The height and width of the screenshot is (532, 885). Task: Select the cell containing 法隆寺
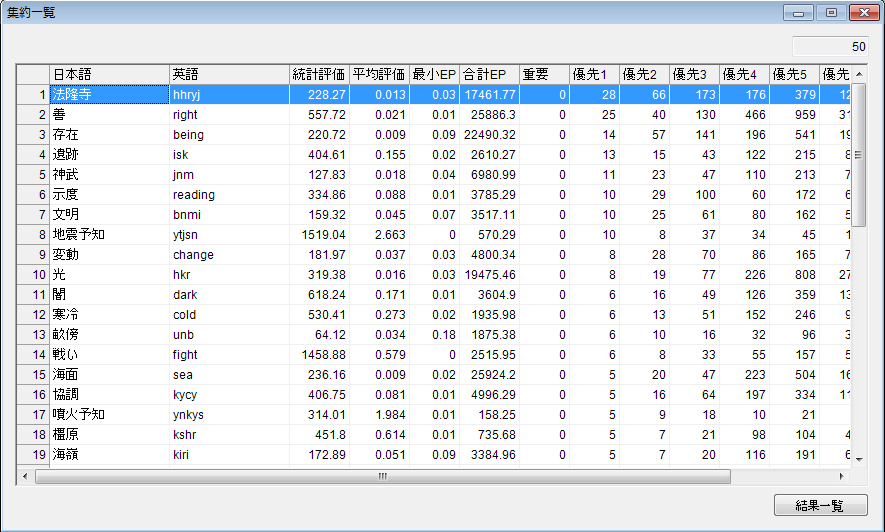pyautogui.click(x=109, y=94)
